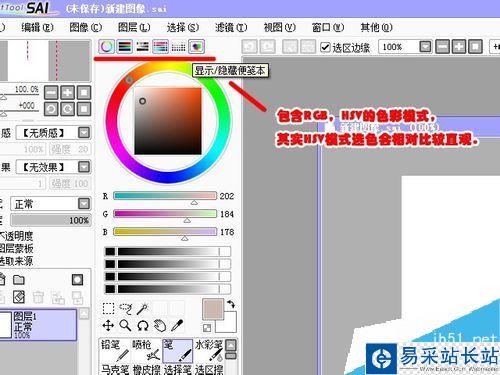500x375 pixels.
Task: Click the toolbar reset zoom square button
Action: click(476, 47)
